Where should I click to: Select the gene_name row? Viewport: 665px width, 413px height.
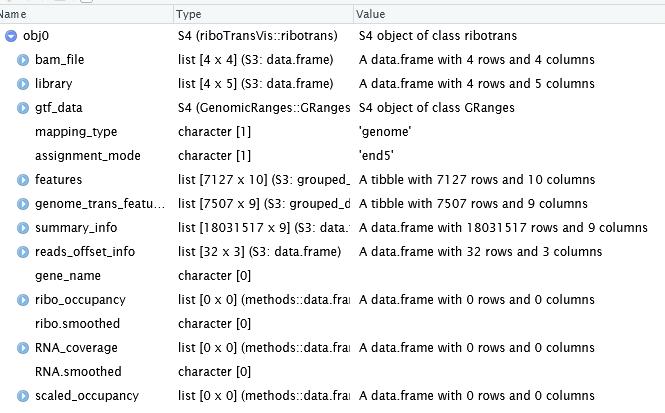pyautogui.click(x=332, y=276)
